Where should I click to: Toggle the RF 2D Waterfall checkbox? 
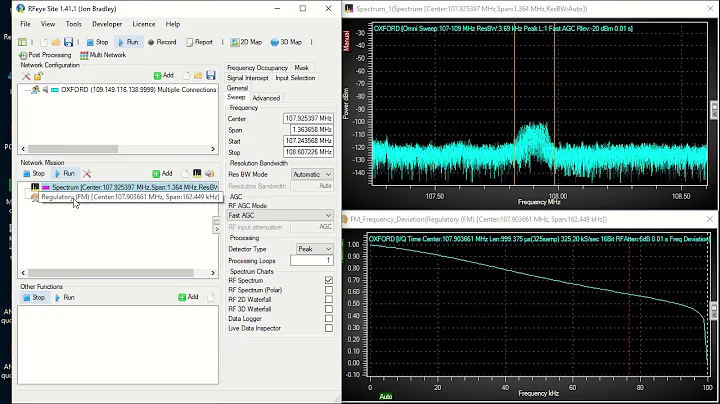tap(329, 300)
